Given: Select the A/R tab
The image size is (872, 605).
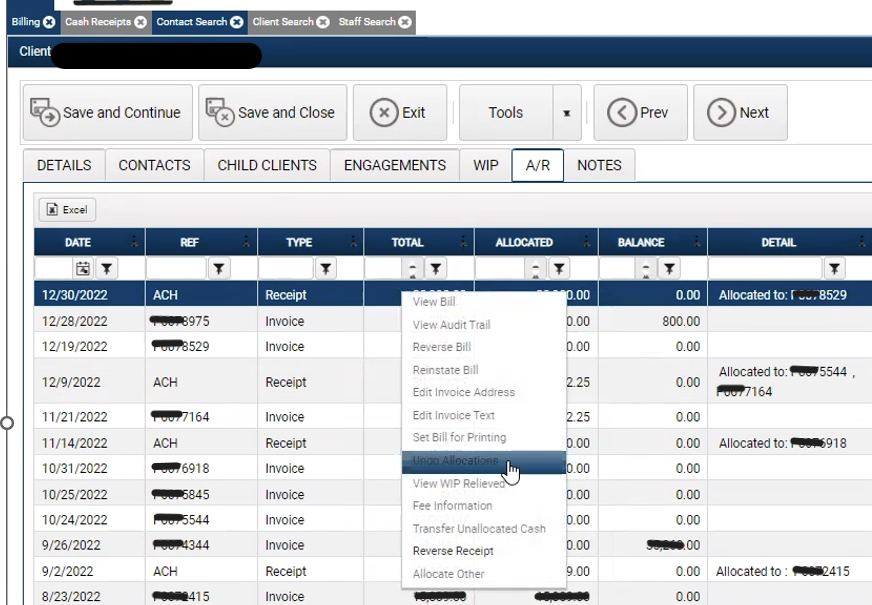Looking at the screenshot, I should pyautogui.click(x=538, y=165).
